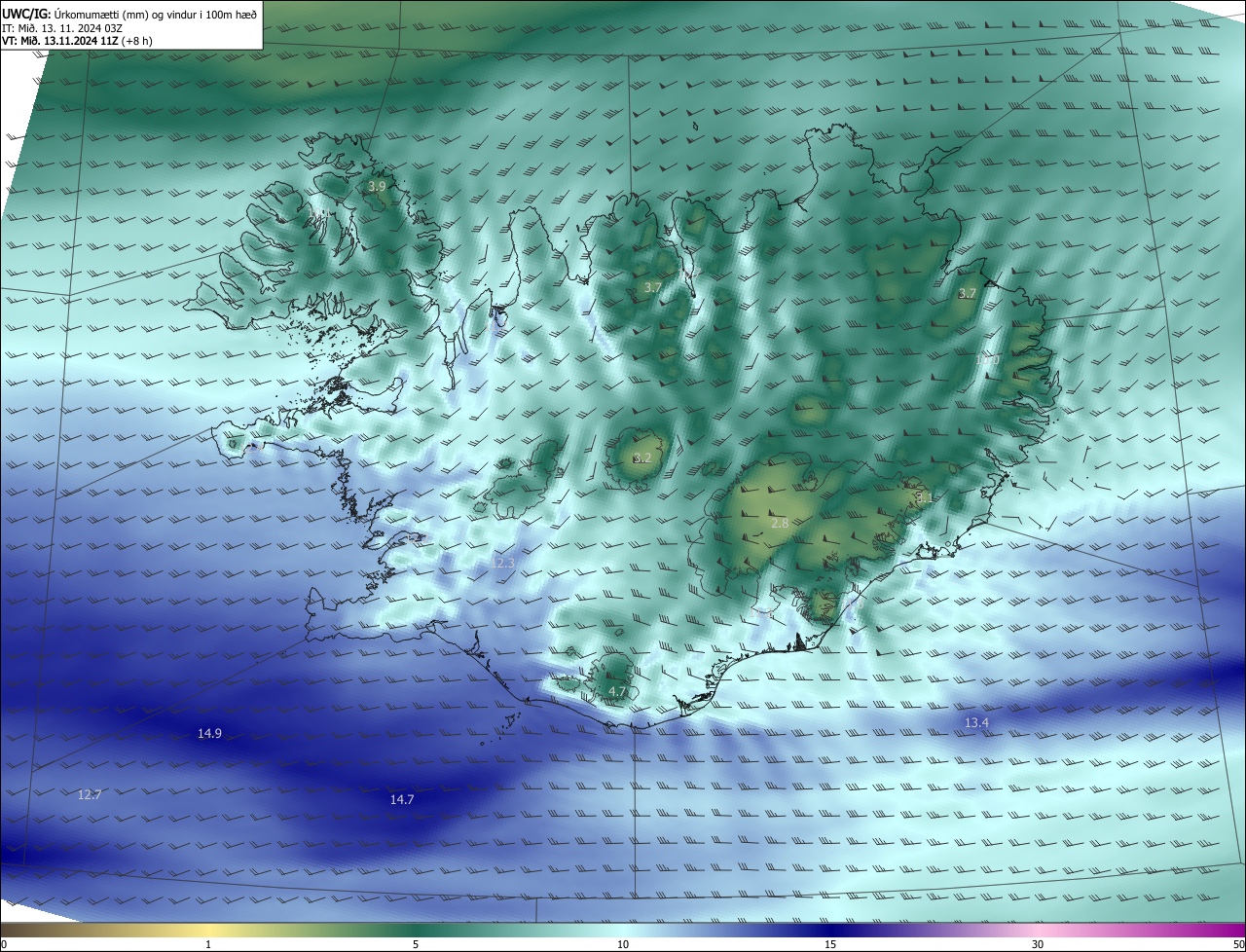Image resolution: width=1246 pixels, height=952 pixels.
Task: Click the 3.2 value label on the map
Action: 642,458
